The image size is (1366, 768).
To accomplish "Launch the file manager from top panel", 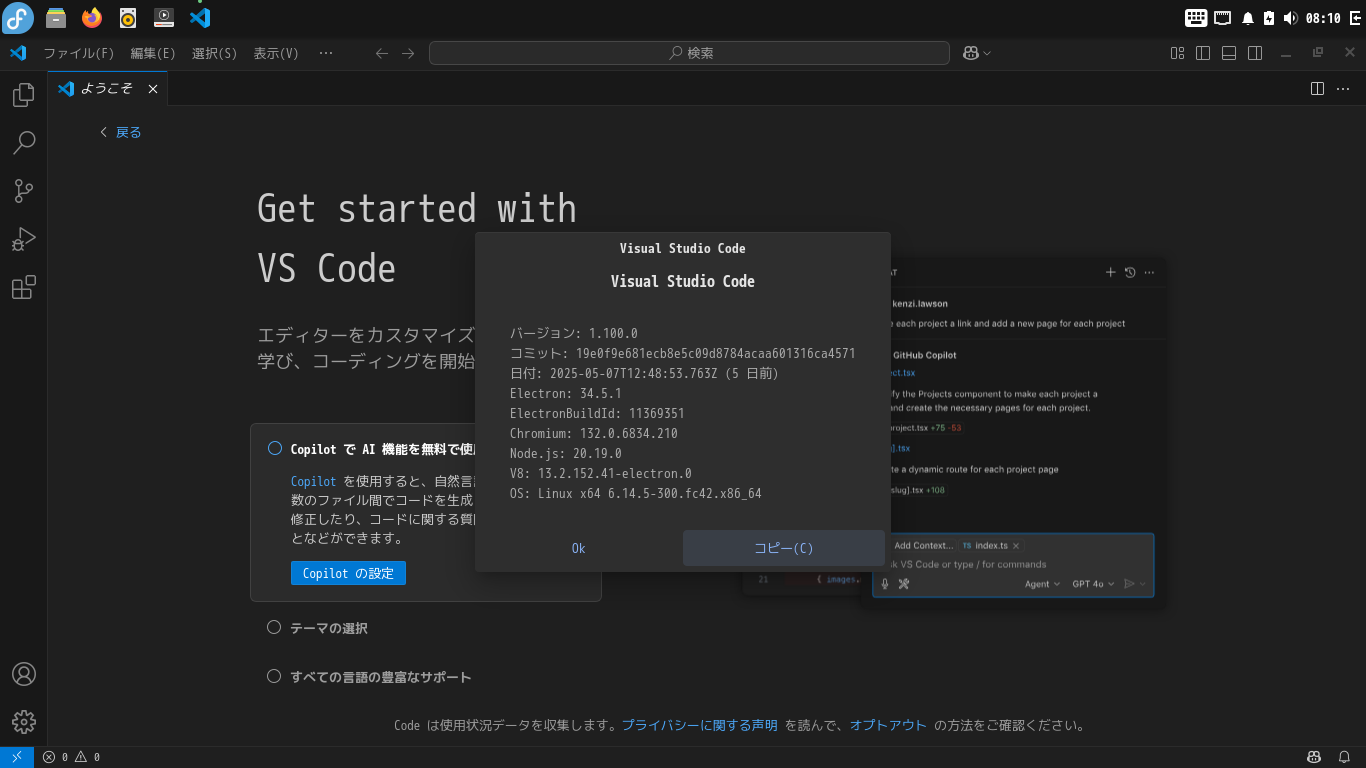I will coord(56,18).
